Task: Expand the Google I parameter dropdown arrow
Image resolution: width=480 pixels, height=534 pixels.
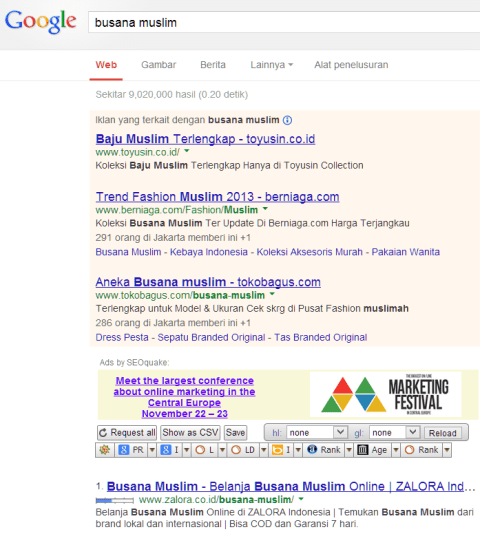Action: click(x=186, y=450)
